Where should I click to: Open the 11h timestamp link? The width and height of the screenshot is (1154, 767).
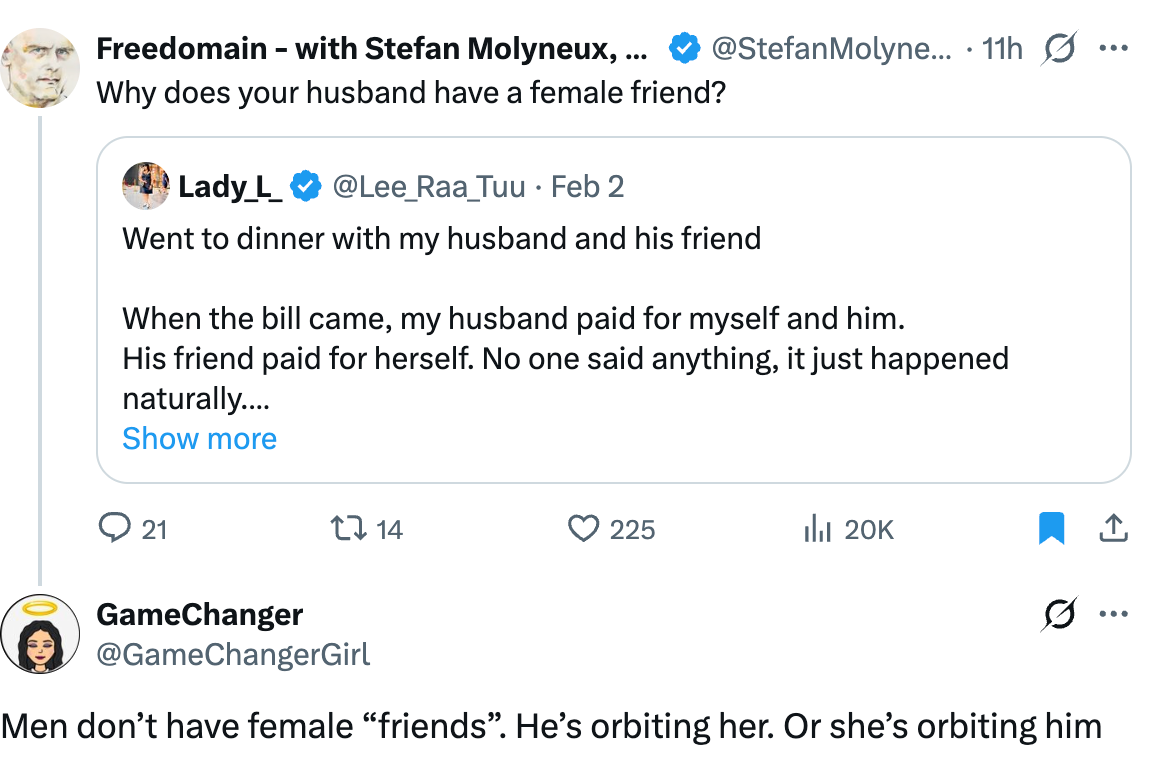[1002, 48]
